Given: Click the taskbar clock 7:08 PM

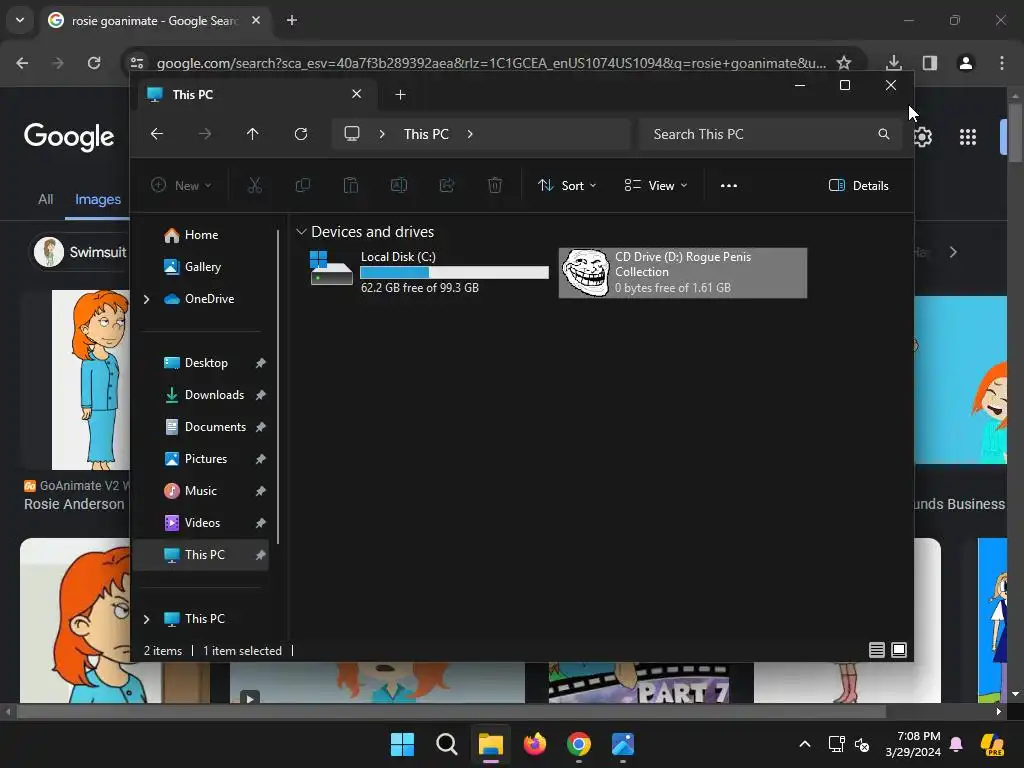Looking at the screenshot, I should (913, 744).
